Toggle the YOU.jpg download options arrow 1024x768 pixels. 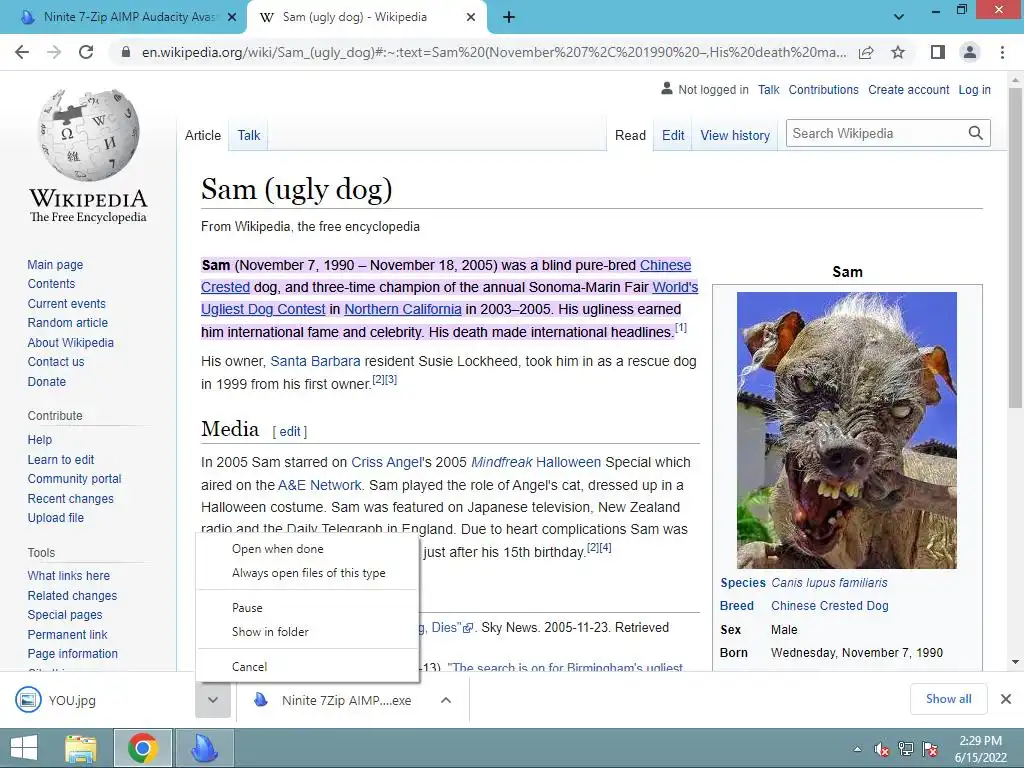(x=213, y=700)
